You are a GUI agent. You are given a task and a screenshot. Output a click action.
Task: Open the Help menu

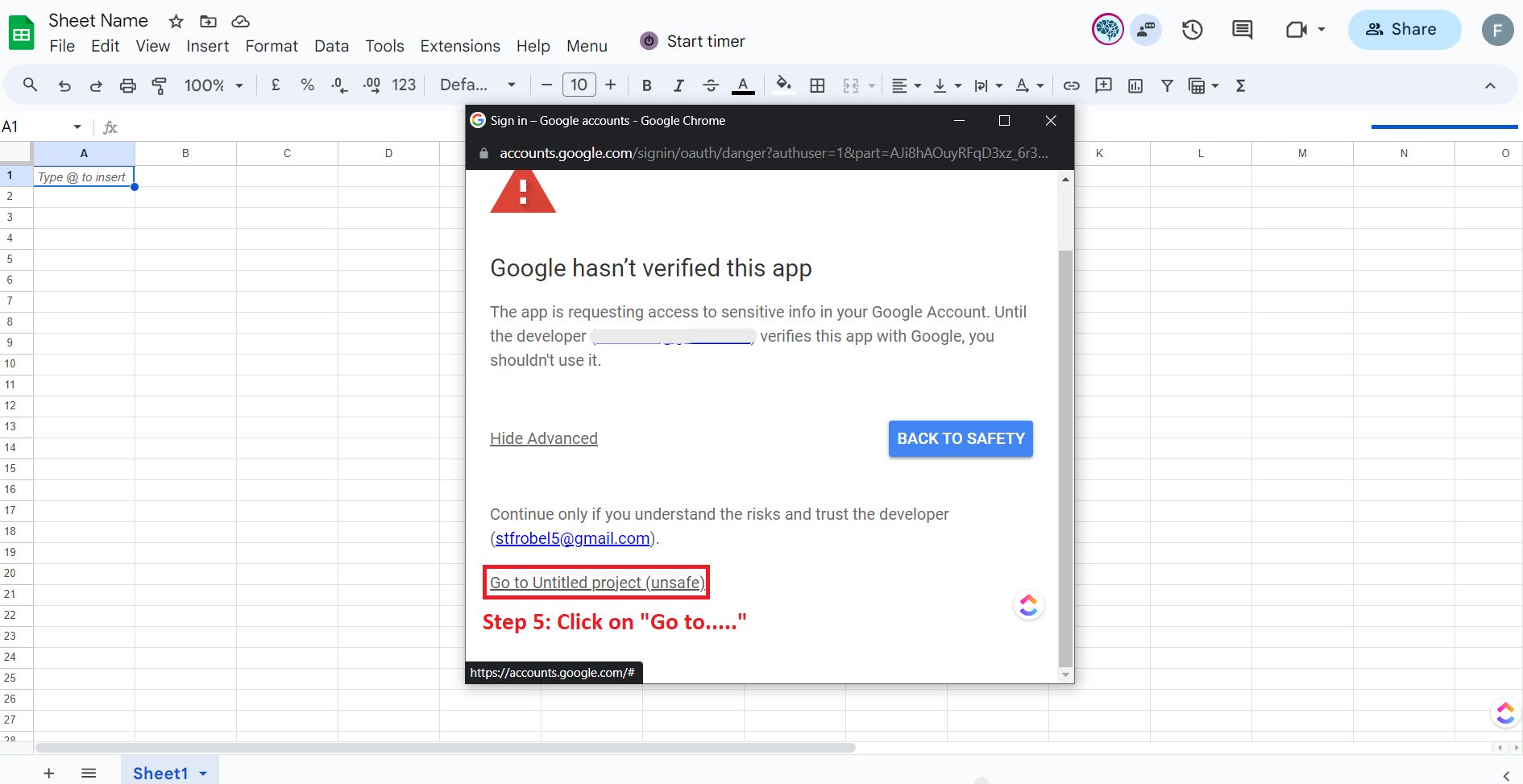(533, 46)
